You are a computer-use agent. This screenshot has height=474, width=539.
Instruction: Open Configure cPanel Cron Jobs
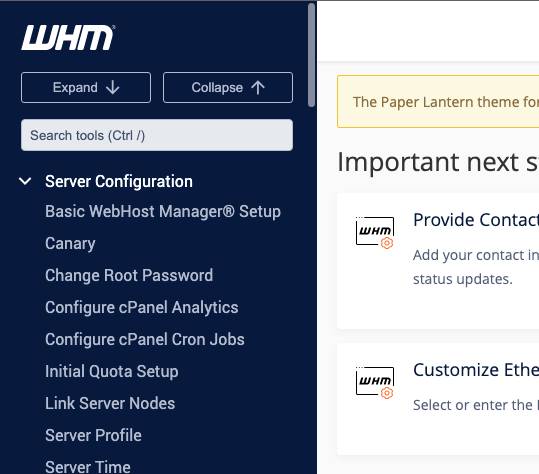tap(145, 339)
